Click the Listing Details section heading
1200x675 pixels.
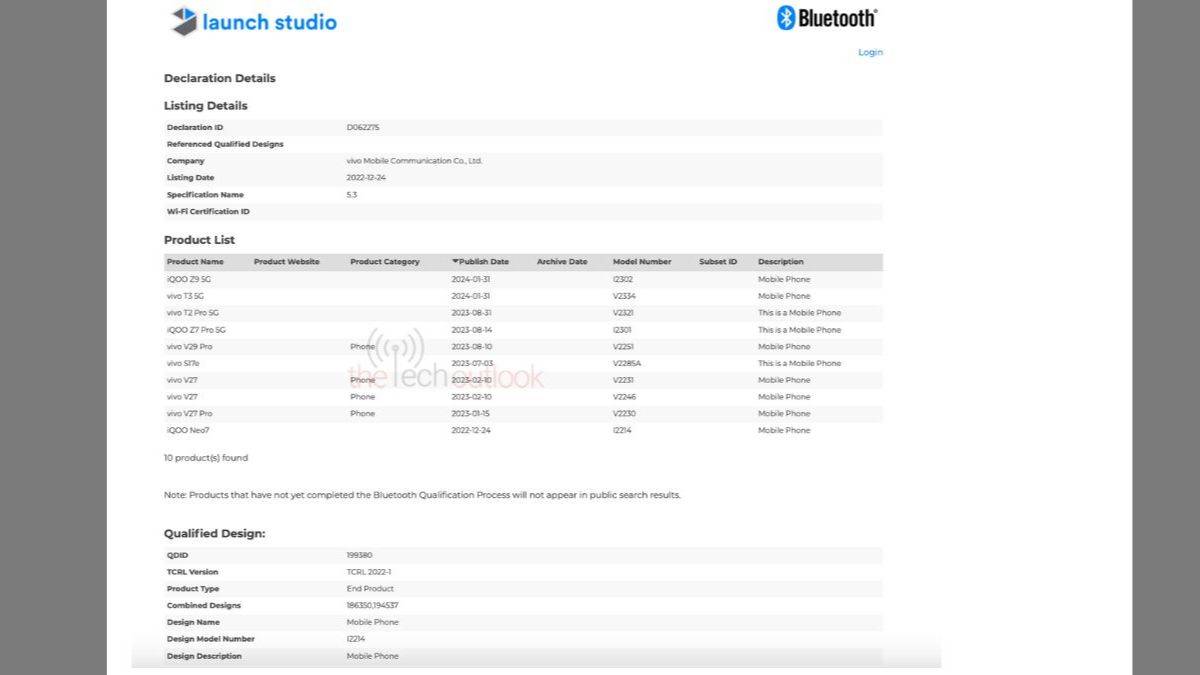(206, 105)
